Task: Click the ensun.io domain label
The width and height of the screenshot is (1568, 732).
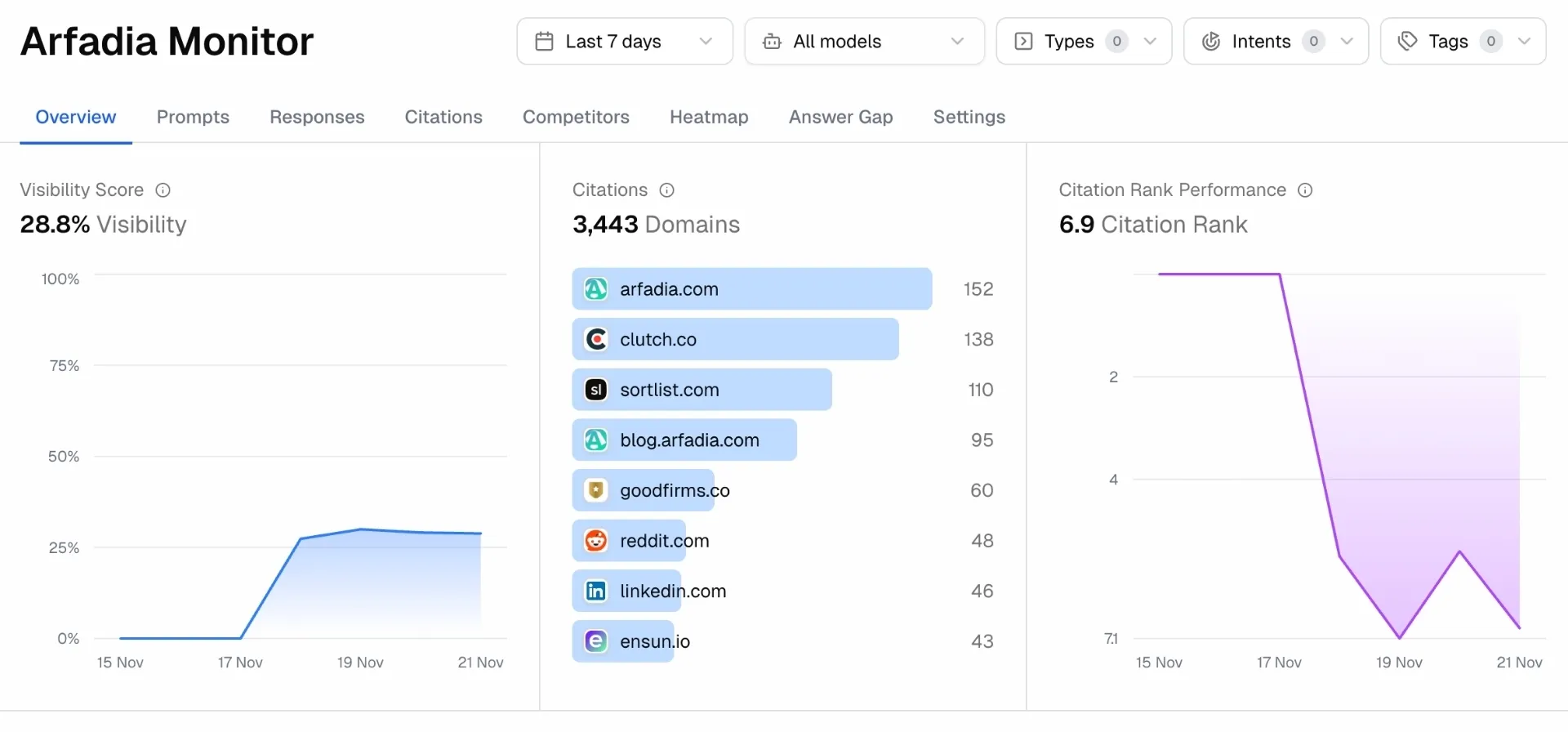Action: click(x=655, y=641)
